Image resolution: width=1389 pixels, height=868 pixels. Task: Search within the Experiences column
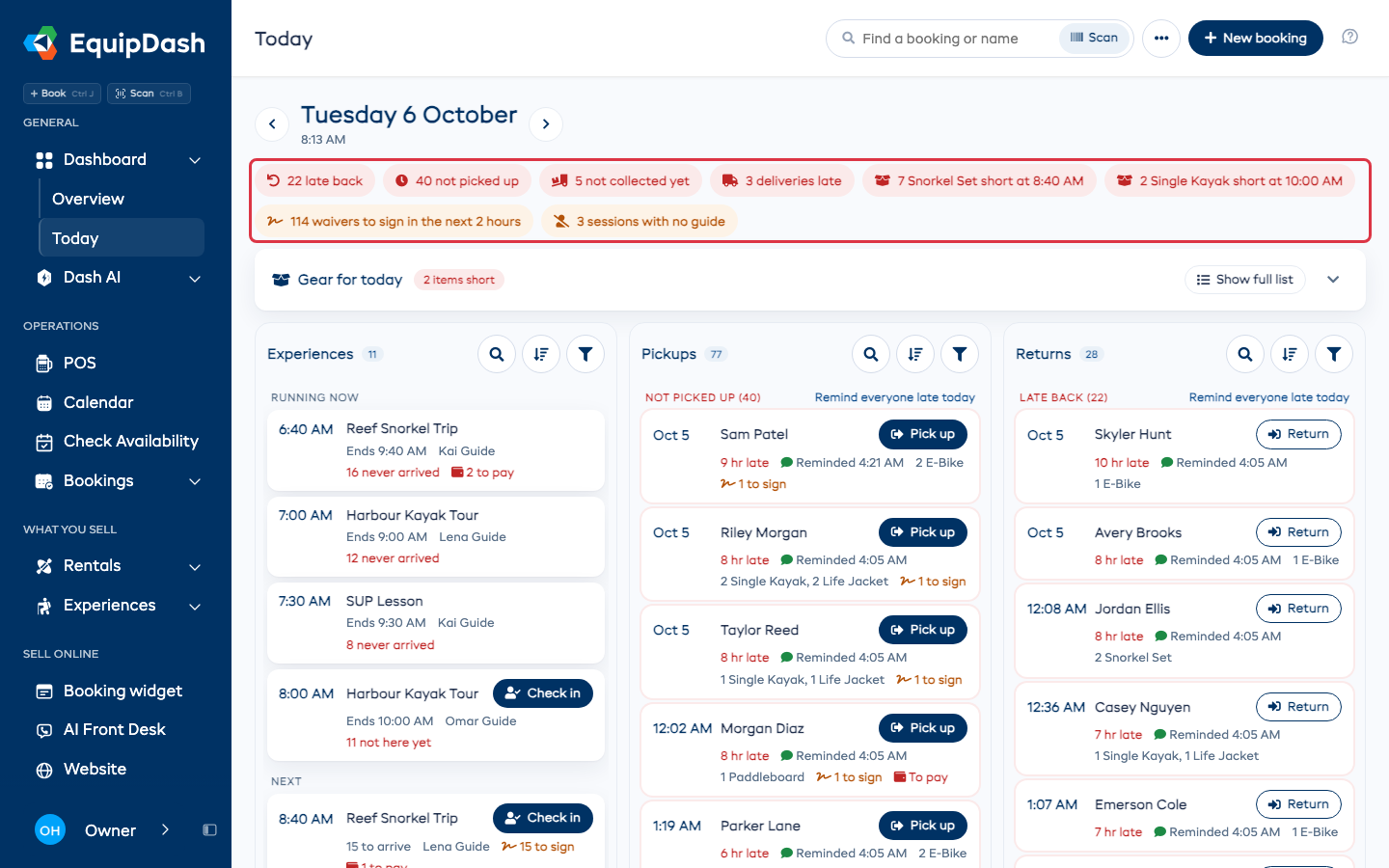[497, 354]
